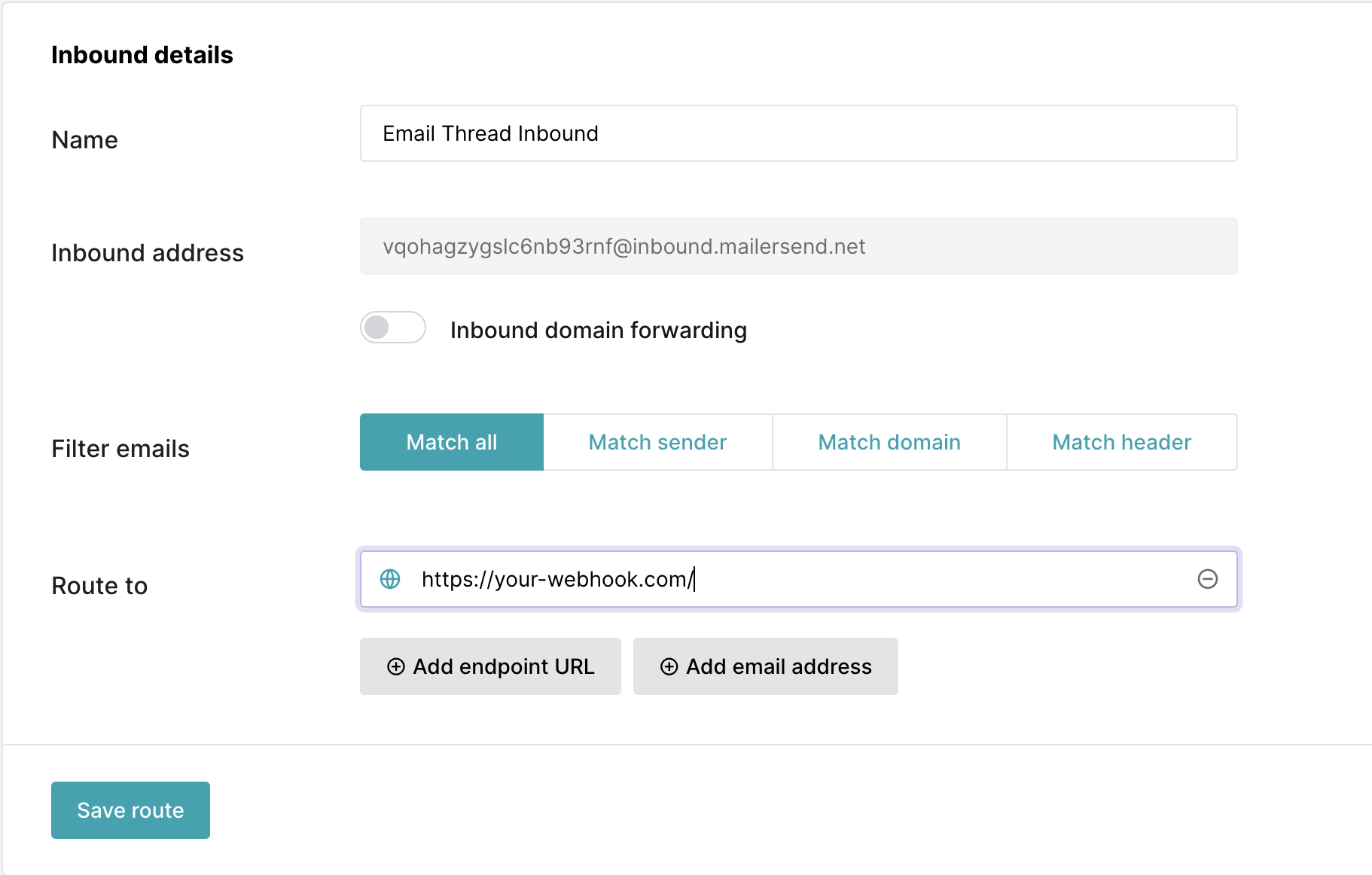This screenshot has width=1372, height=875.
Task: Open the Match header filter
Action: point(1120,442)
